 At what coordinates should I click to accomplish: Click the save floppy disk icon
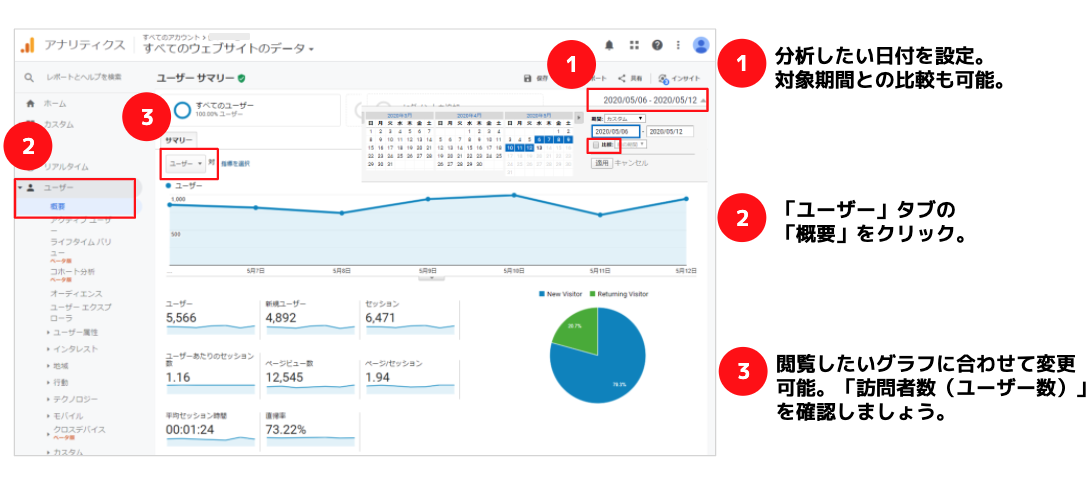click(528, 78)
